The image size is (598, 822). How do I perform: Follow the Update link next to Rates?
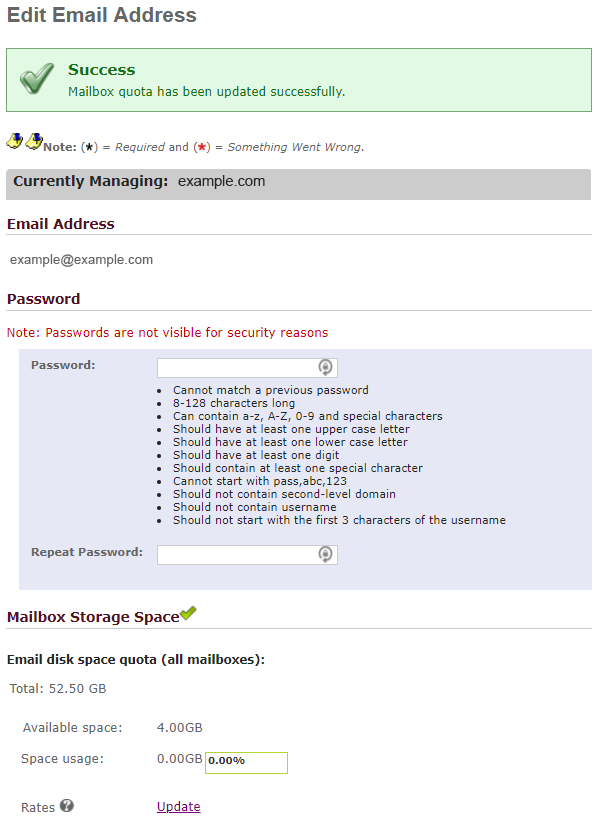[x=179, y=806]
